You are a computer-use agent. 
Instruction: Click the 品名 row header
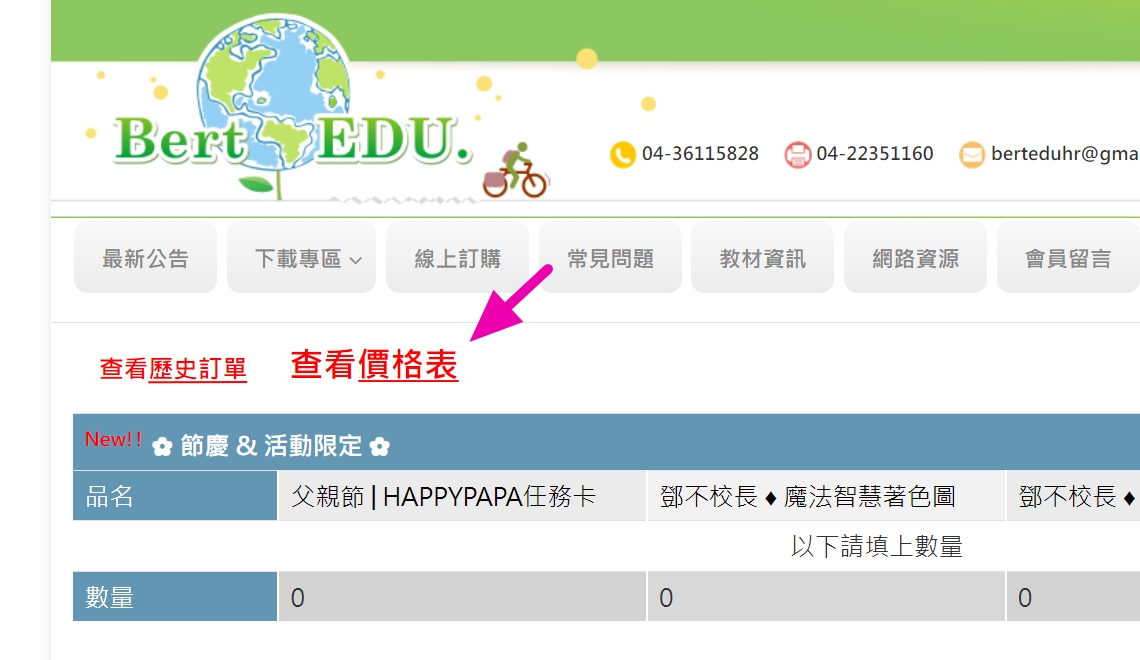tap(175, 496)
